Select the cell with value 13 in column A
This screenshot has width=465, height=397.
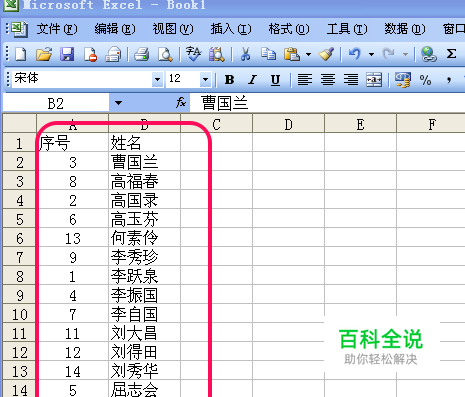(x=72, y=238)
